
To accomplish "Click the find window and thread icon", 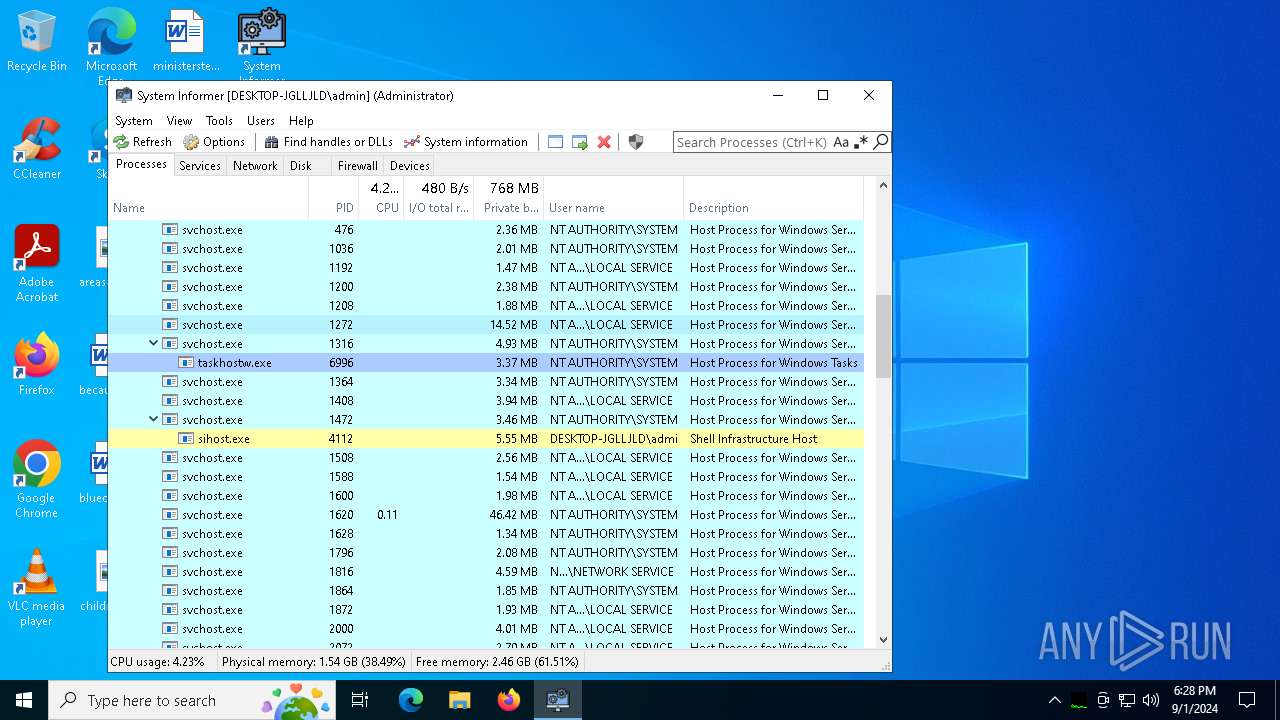I will 580,142.
